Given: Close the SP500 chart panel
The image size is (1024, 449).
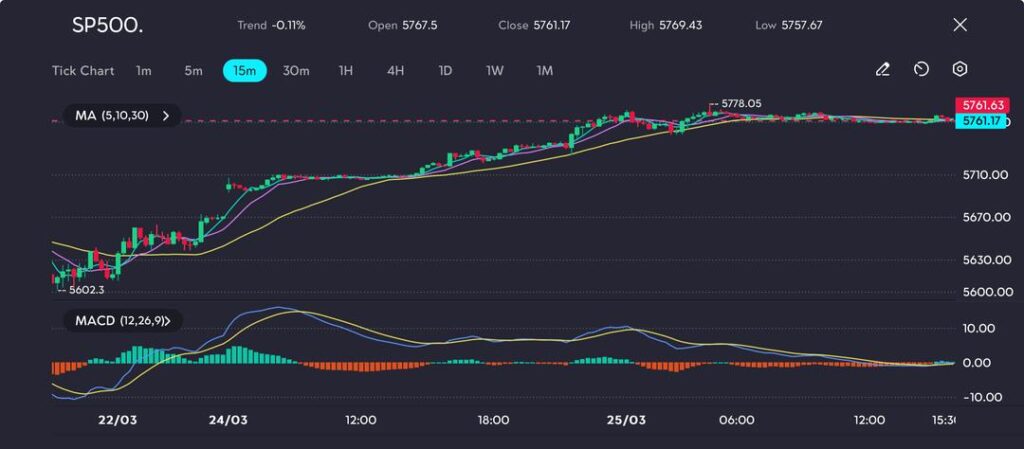Looking at the screenshot, I should [x=960, y=25].
